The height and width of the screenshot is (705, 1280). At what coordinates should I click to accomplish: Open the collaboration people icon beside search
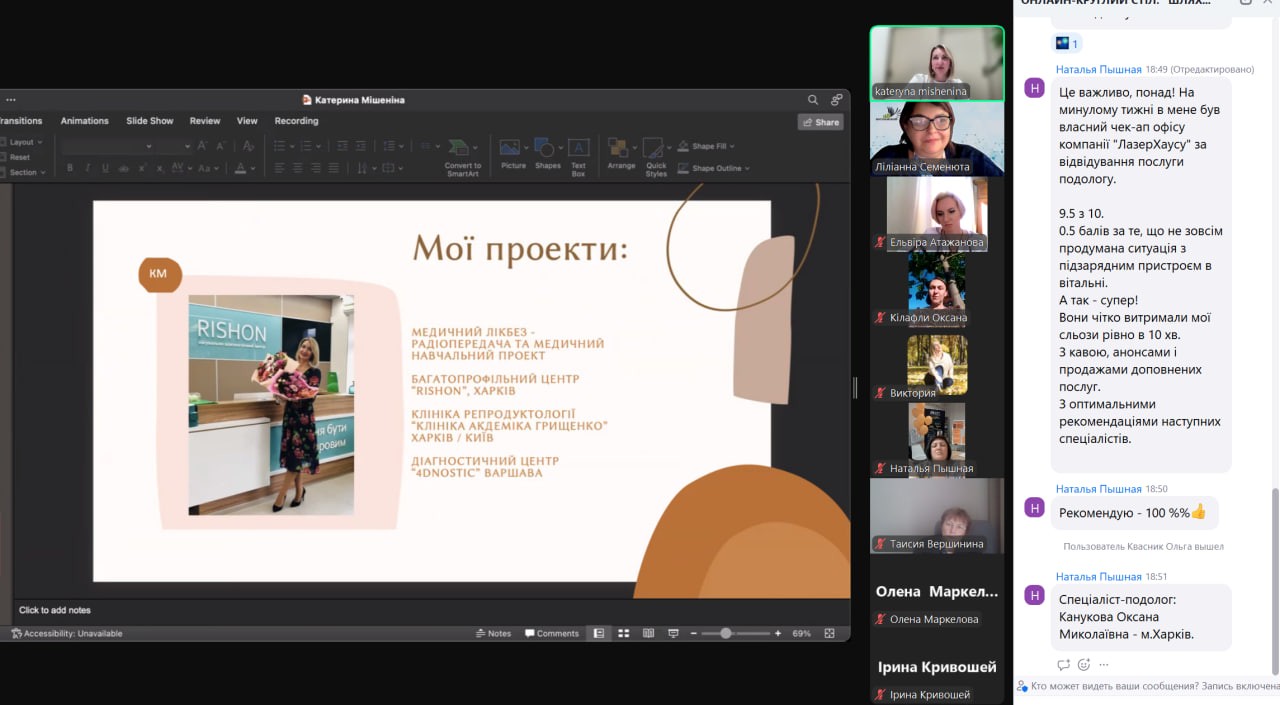click(x=837, y=100)
